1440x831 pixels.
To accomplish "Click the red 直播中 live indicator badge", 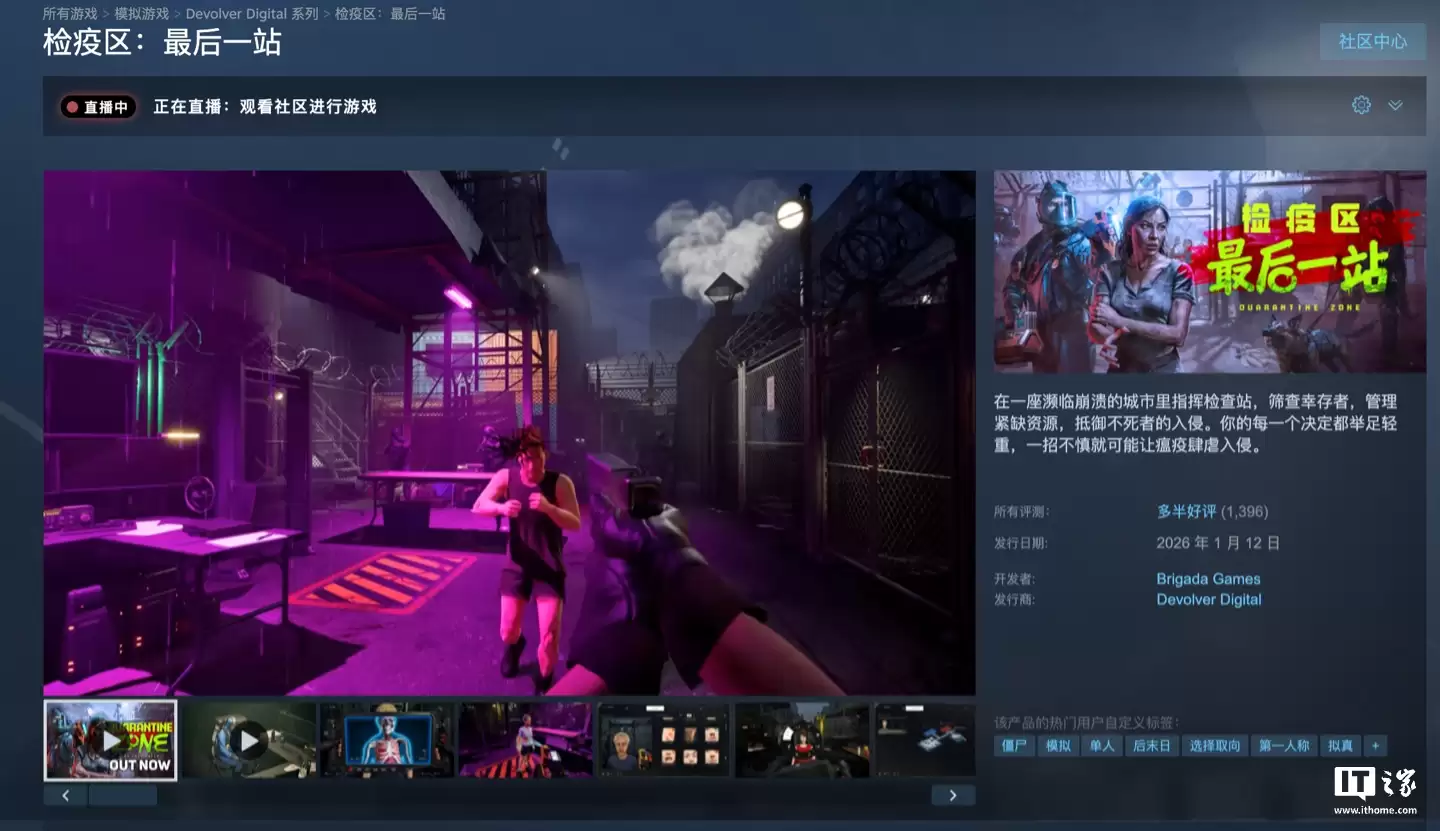I will tap(97, 107).
